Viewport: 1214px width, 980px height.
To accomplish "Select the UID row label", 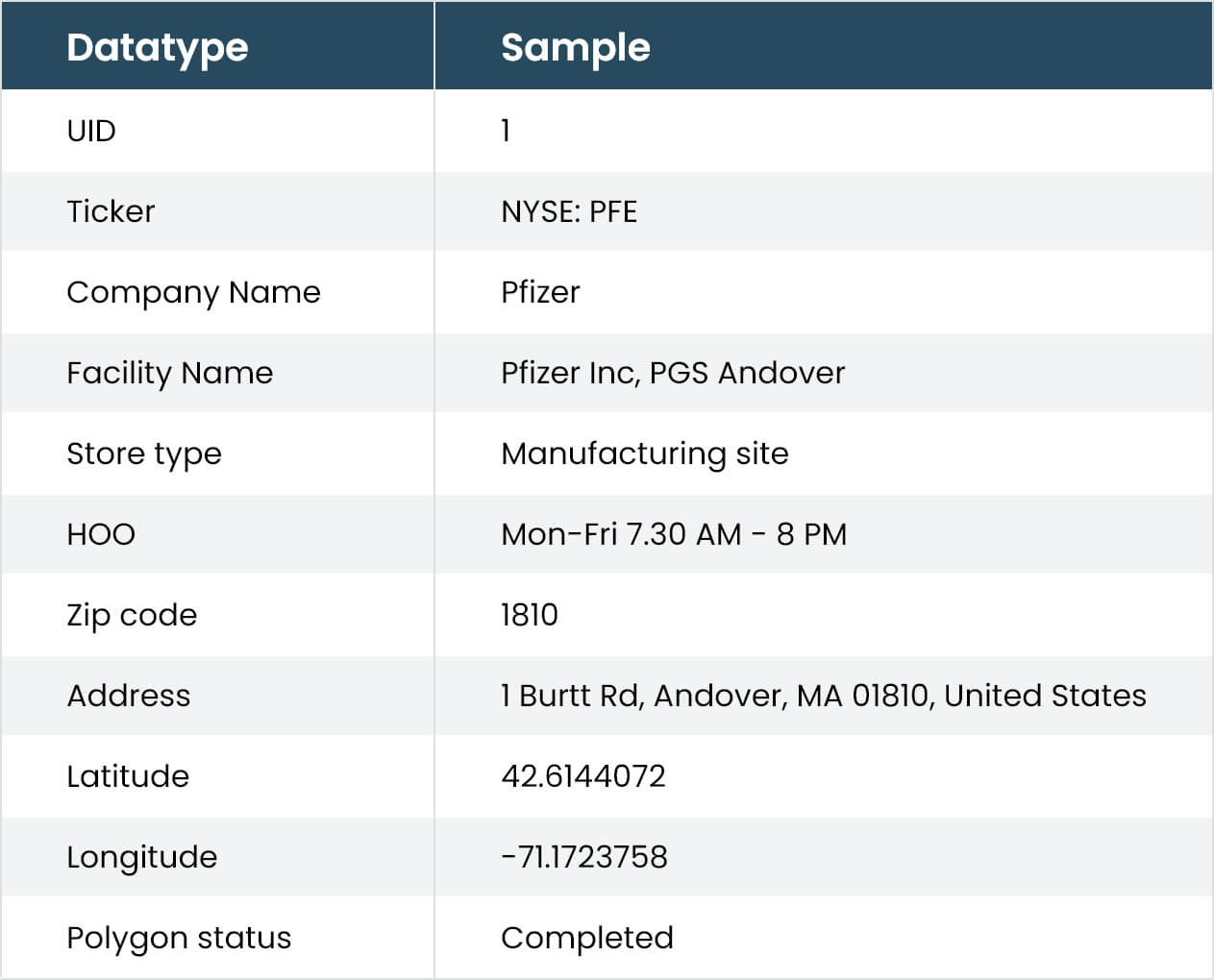I will click(91, 131).
